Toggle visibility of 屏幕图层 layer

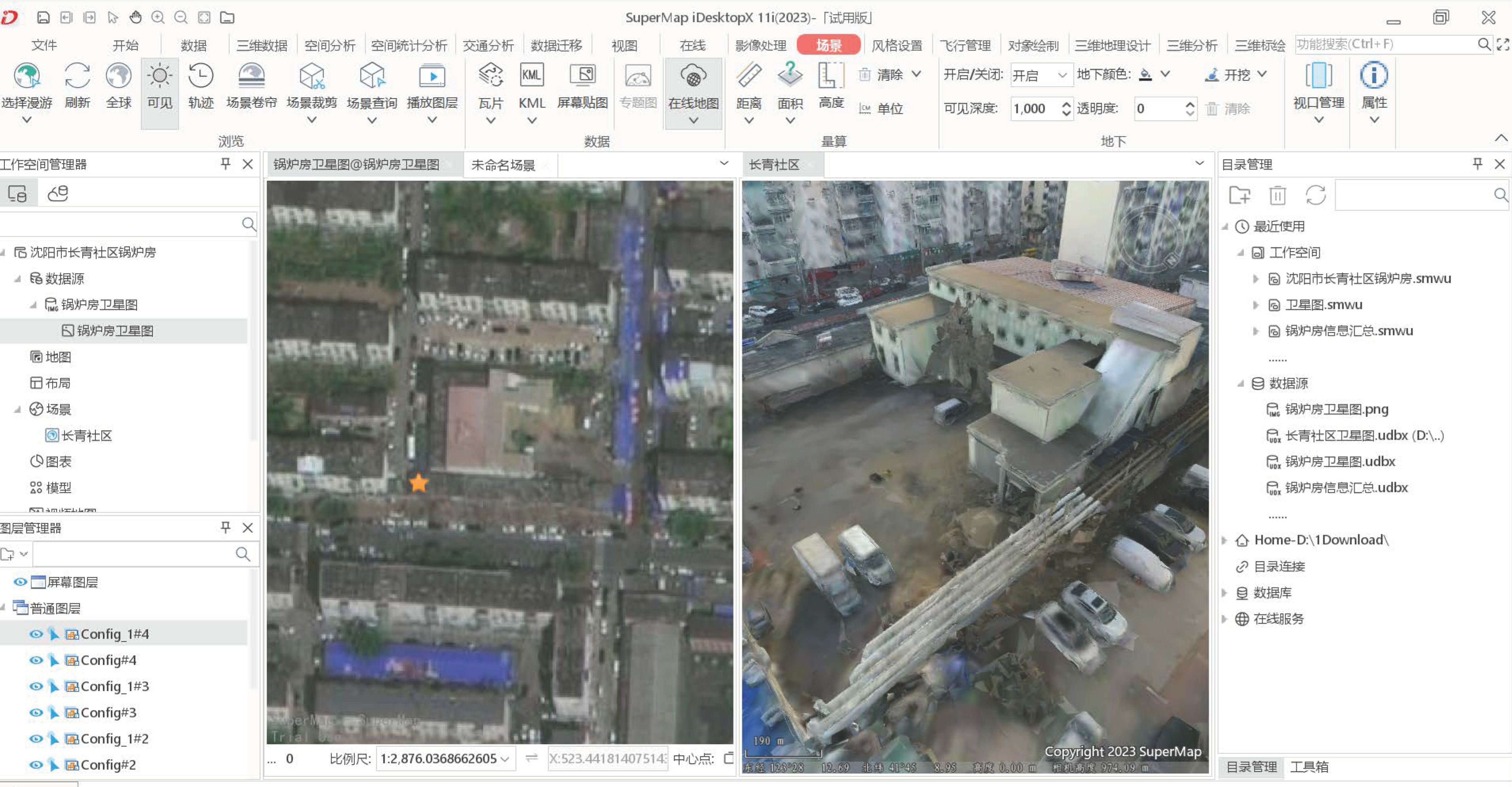[x=20, y=581]
